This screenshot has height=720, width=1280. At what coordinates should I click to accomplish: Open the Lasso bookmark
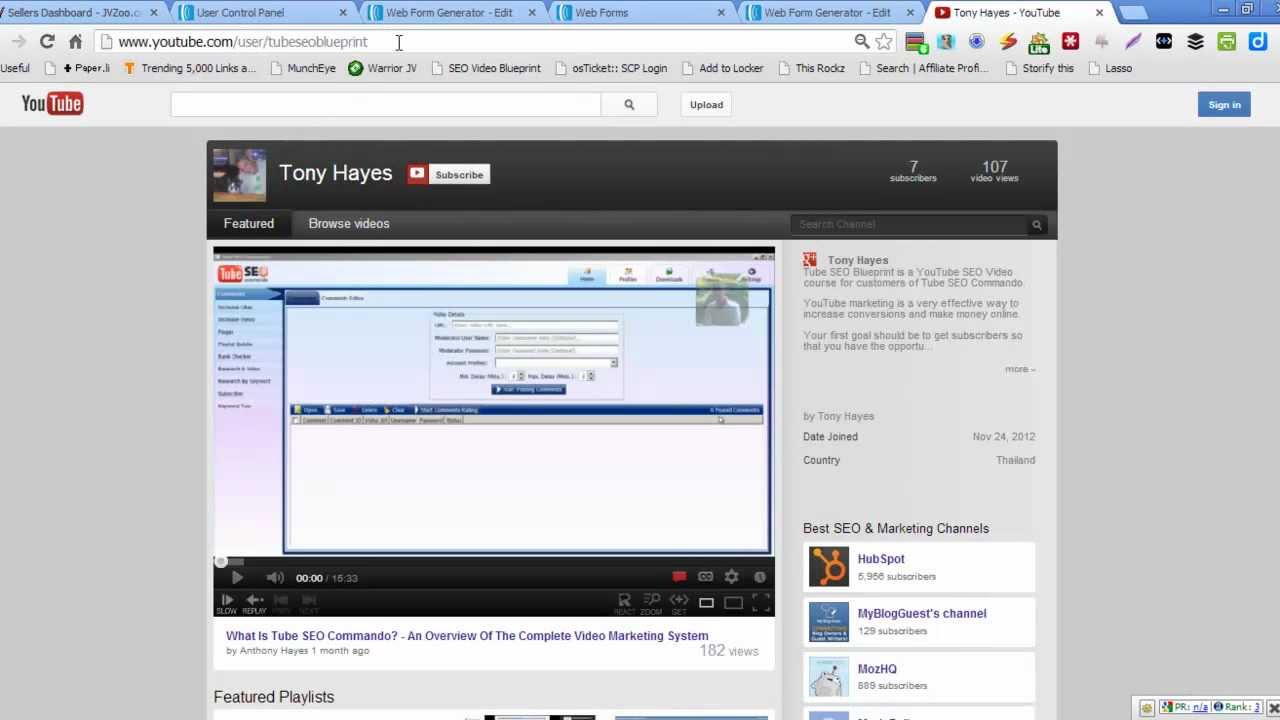[x=1110, y=68]
